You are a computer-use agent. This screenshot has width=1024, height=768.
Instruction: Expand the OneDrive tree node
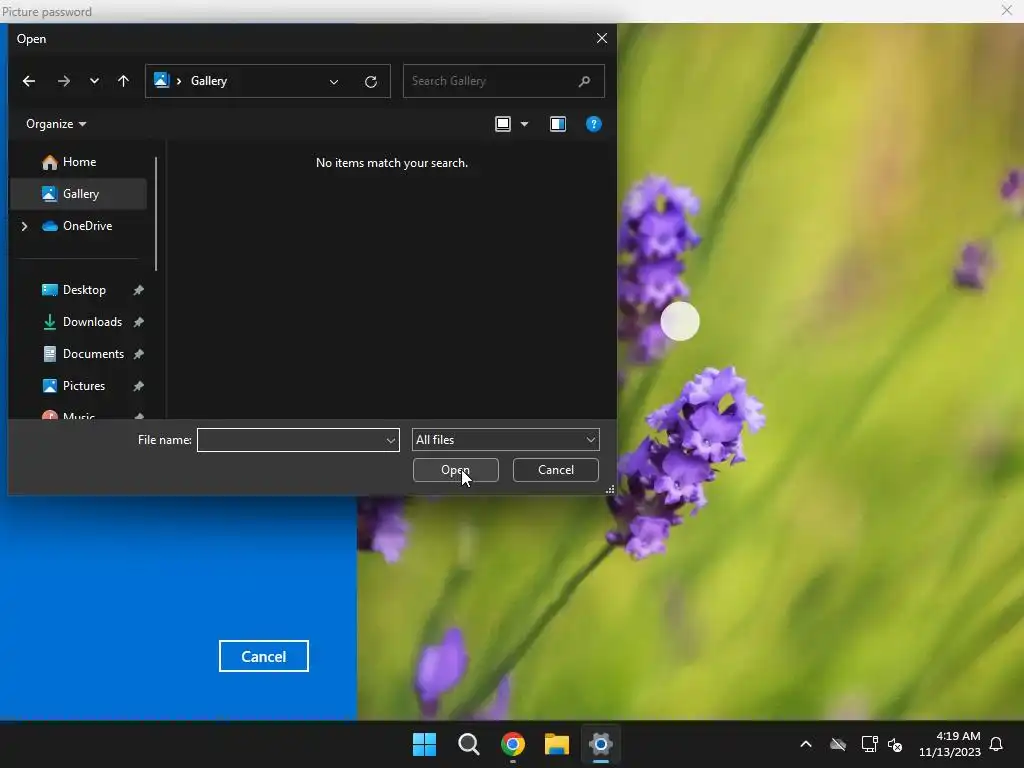pyautogui.click(x=24, y=226)
